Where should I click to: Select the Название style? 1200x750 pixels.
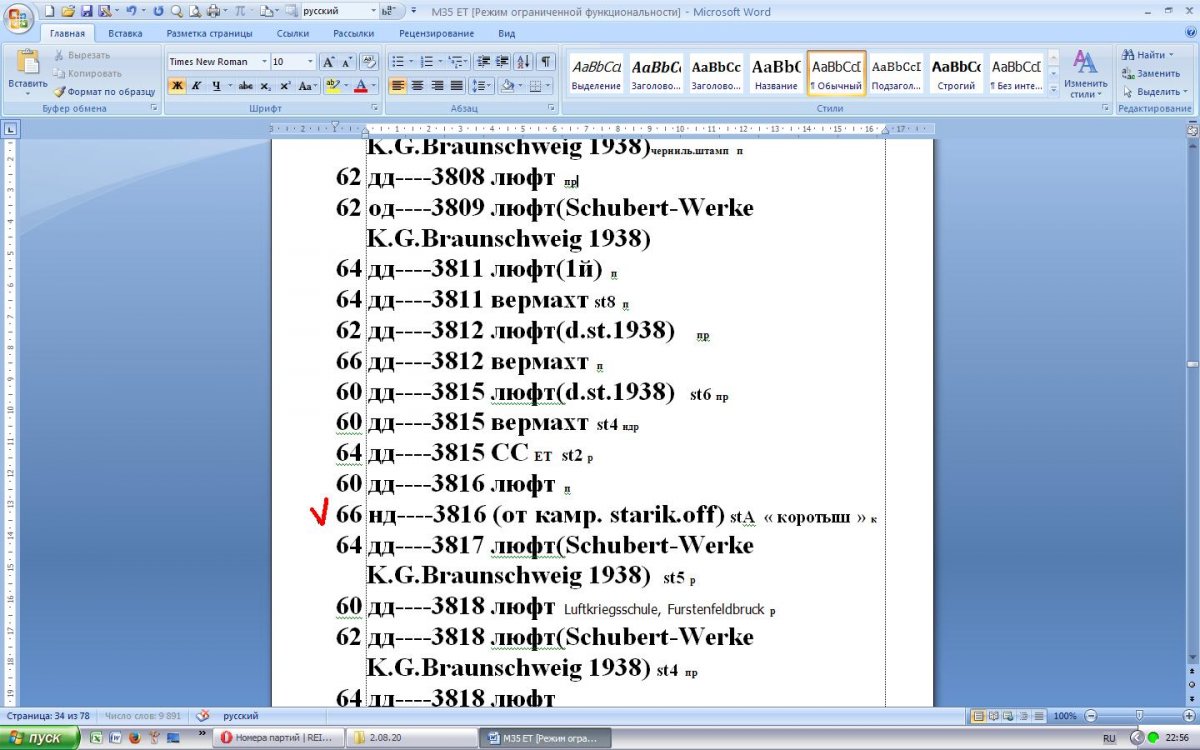(x=775, y=73)
